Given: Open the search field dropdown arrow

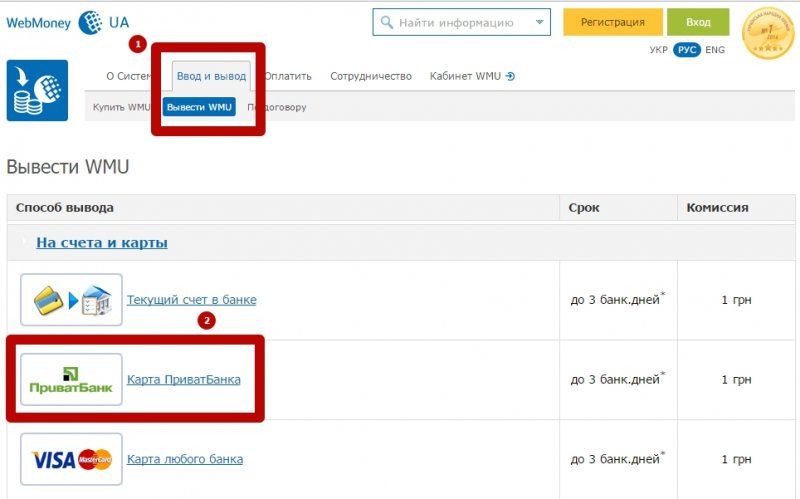Looking at the screenshot, I should coord(540,22).
